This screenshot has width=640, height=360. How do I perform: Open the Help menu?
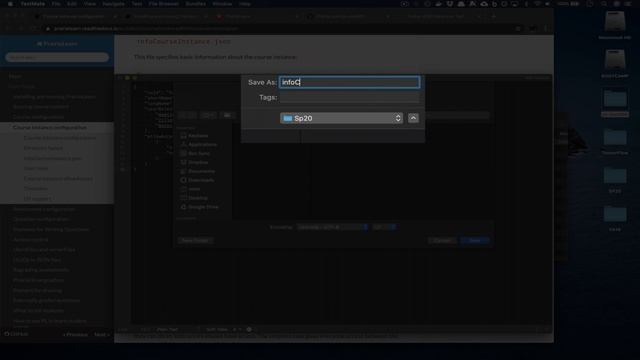coord(244,4)
